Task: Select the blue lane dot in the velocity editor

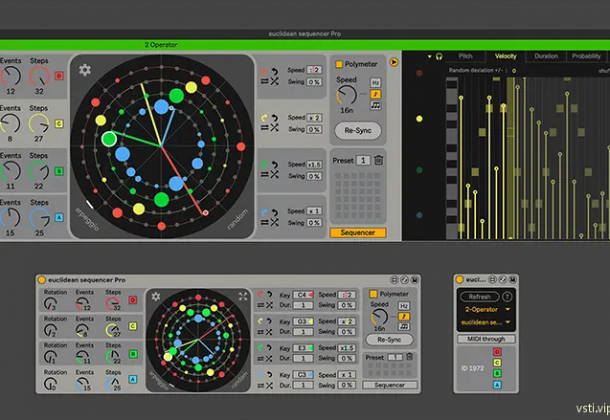Action: click(x=419, y=215)
